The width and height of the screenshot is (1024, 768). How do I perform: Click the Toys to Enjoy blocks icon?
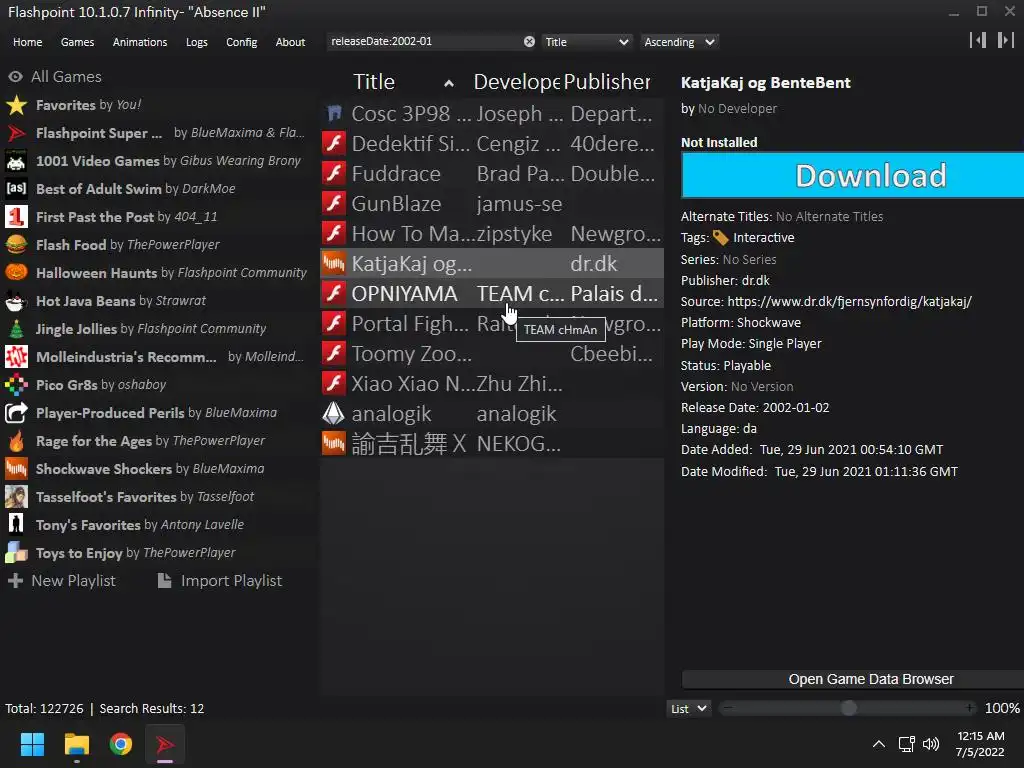pyautogui.click(x=16, y=553)
